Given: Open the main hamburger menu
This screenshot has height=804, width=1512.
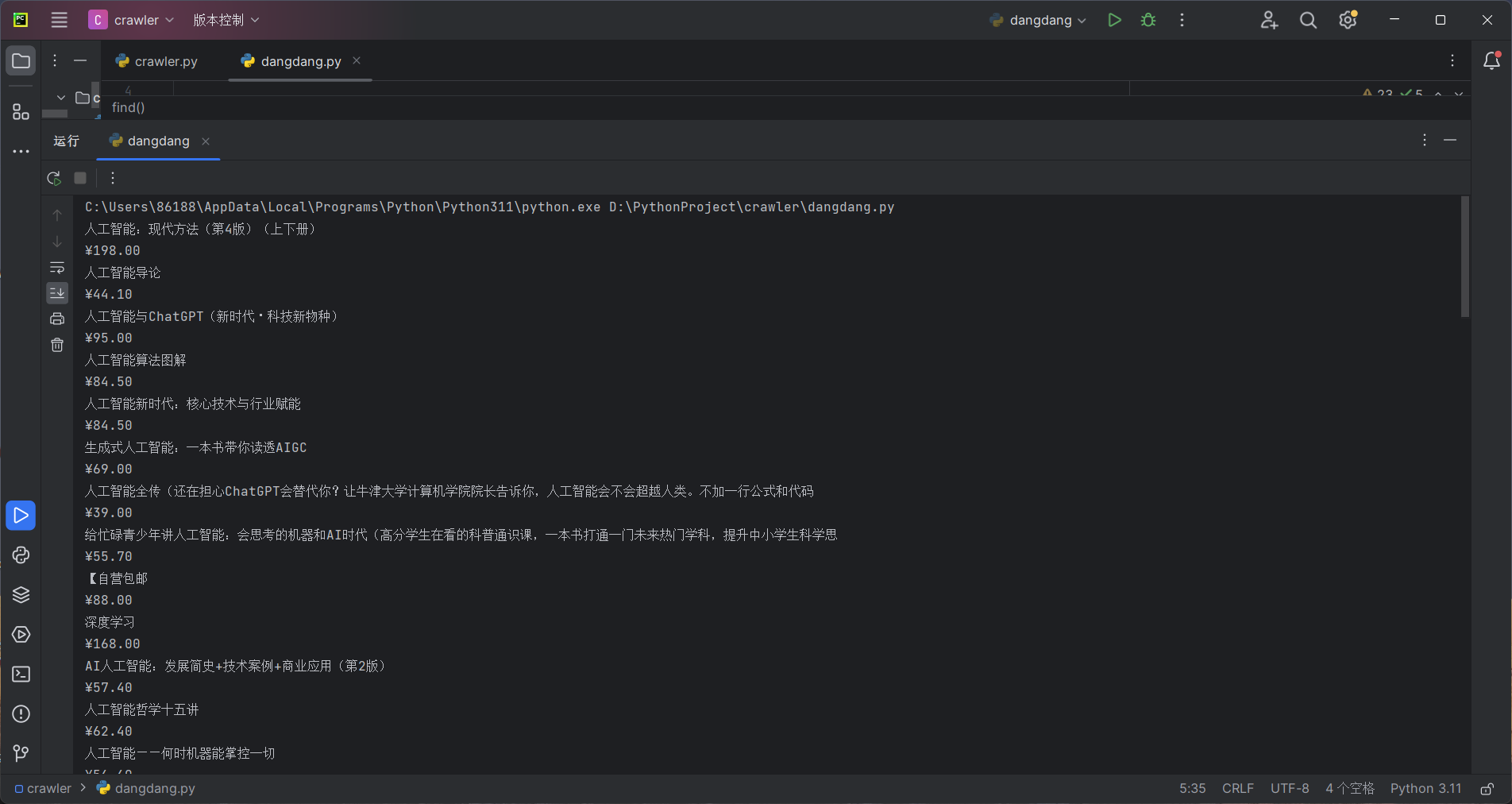Looking at the screenshot, I should point(60,20).
